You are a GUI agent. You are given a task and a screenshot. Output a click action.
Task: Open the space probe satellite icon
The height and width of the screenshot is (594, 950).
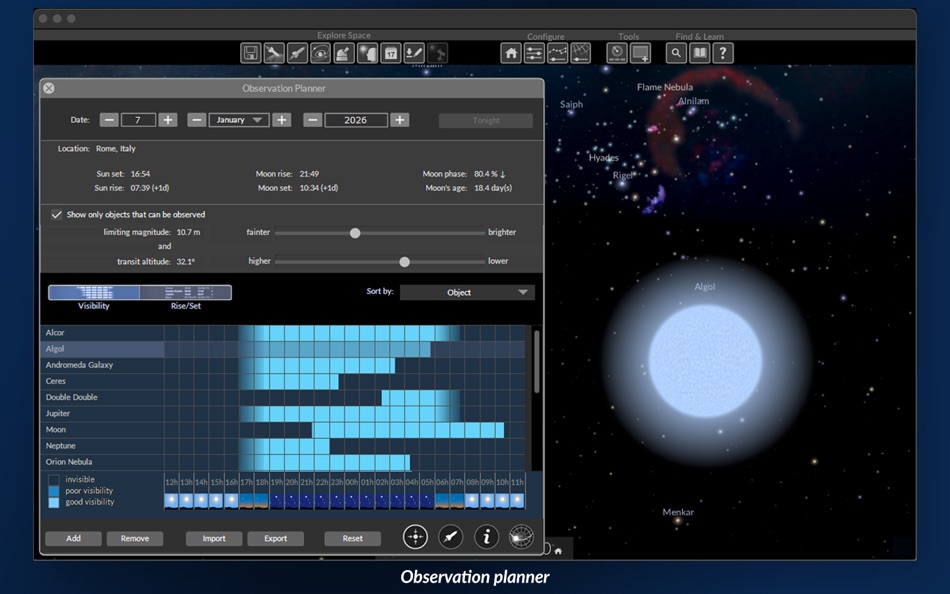274,53
